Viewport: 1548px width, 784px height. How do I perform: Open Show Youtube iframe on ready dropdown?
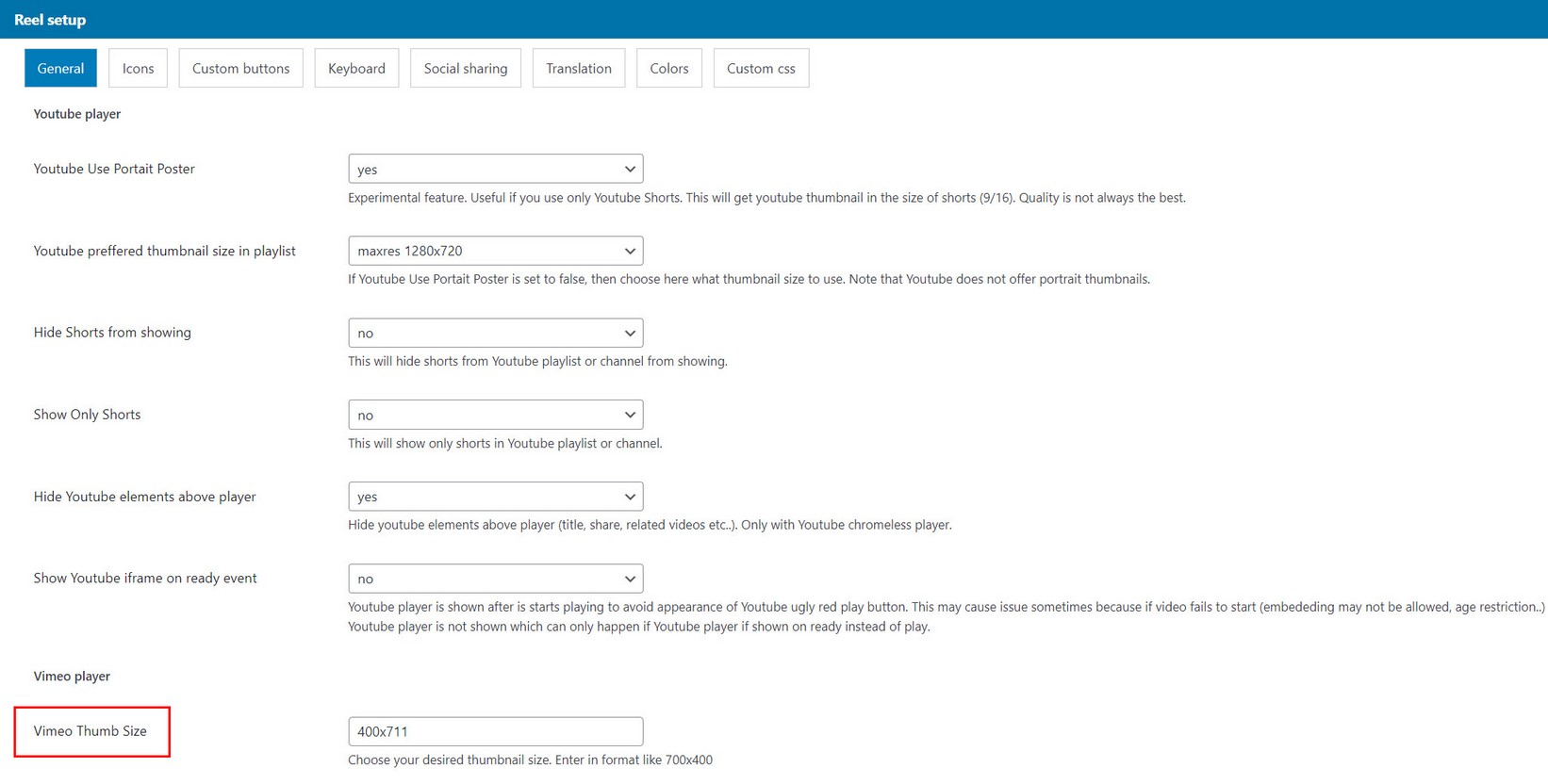point(495,579)
